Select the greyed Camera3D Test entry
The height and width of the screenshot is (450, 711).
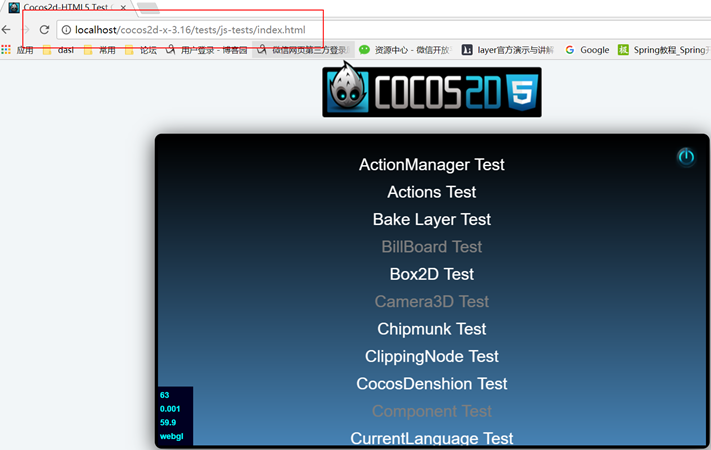(432, 302)
